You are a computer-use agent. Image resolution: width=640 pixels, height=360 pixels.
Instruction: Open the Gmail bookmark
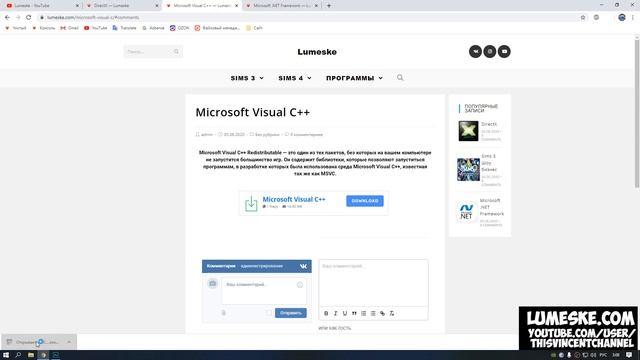[69, 28]
